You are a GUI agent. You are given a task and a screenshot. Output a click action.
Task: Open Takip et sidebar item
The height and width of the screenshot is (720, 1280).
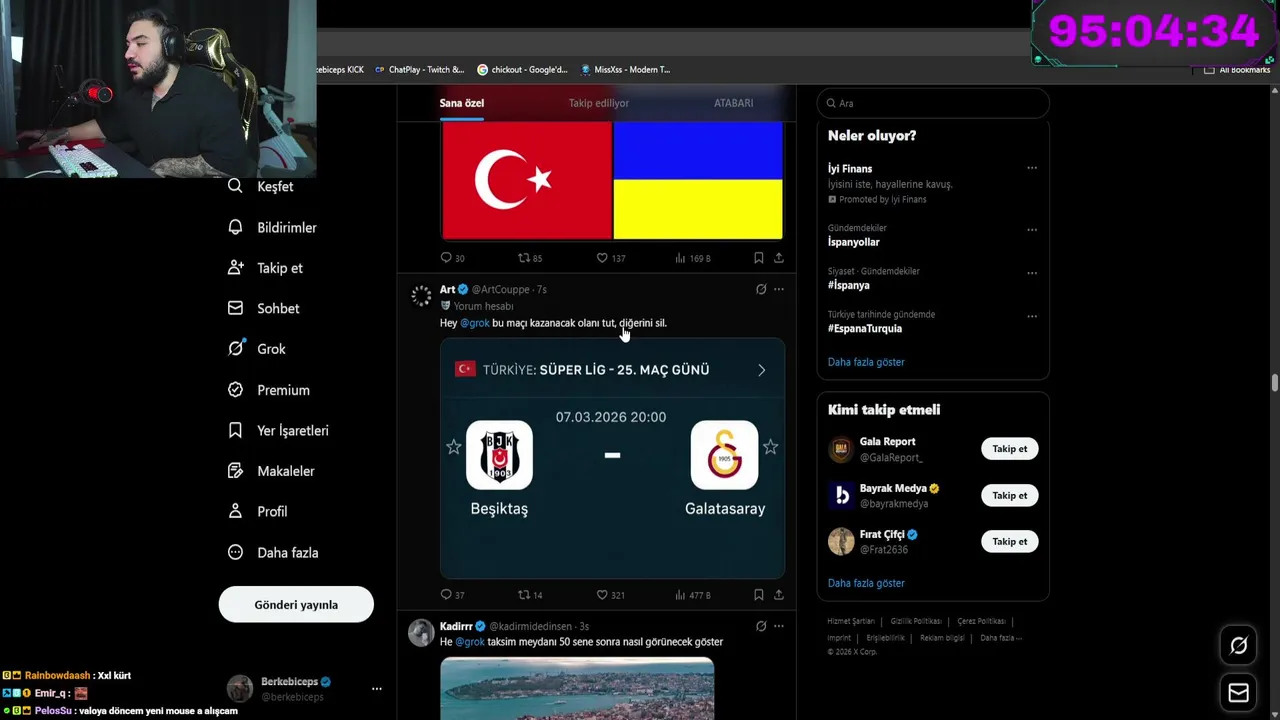(x=265, y=268)
